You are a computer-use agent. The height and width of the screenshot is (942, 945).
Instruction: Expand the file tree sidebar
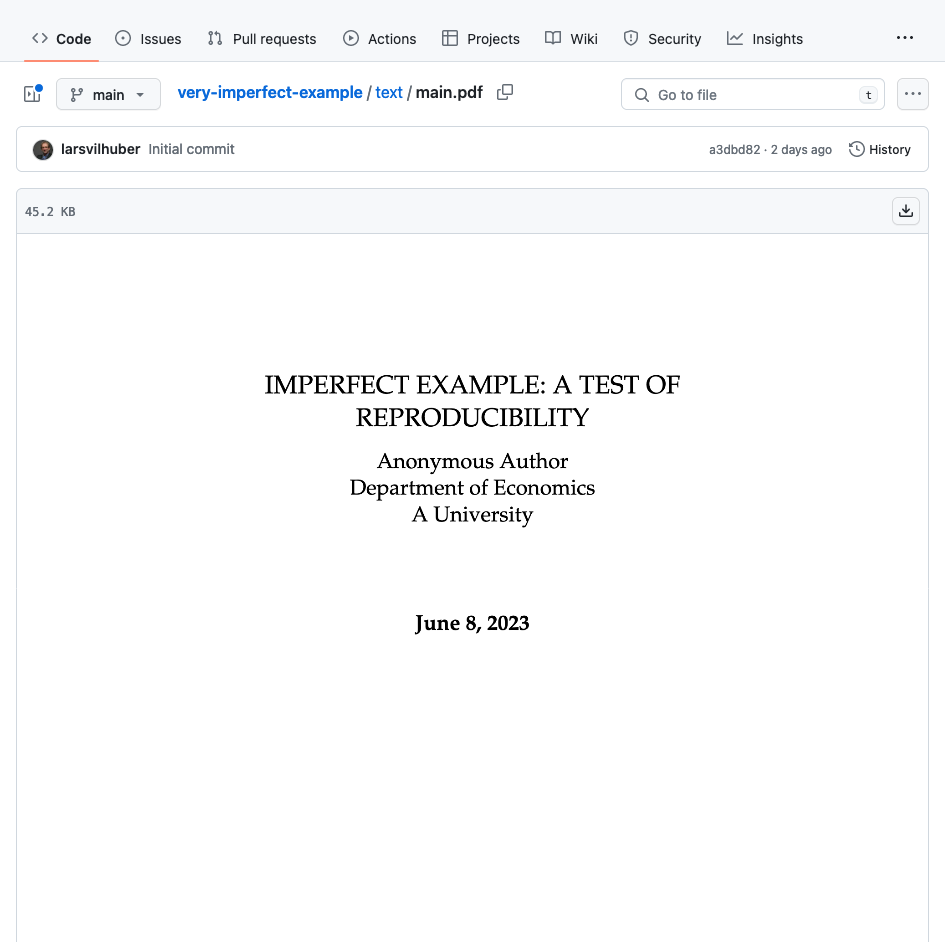click(32, 94)
